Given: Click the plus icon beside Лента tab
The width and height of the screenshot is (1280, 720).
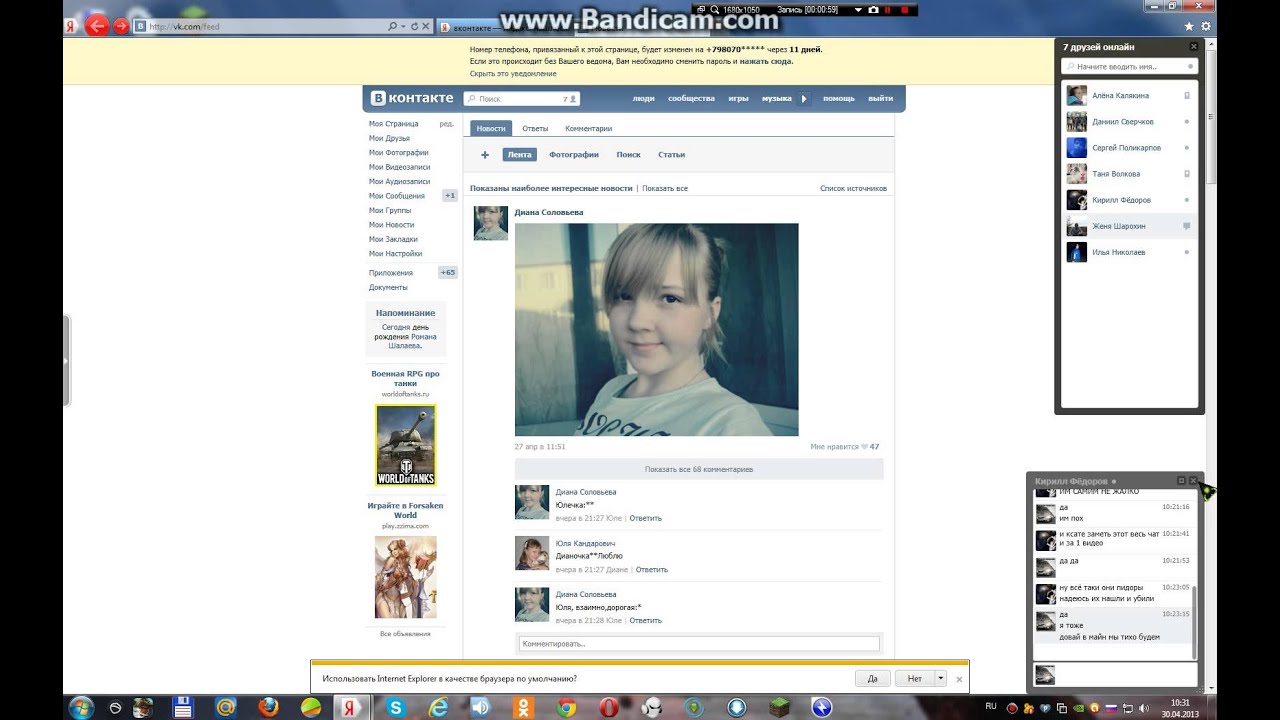Looking at the screenshot, I should click(485, 155).
